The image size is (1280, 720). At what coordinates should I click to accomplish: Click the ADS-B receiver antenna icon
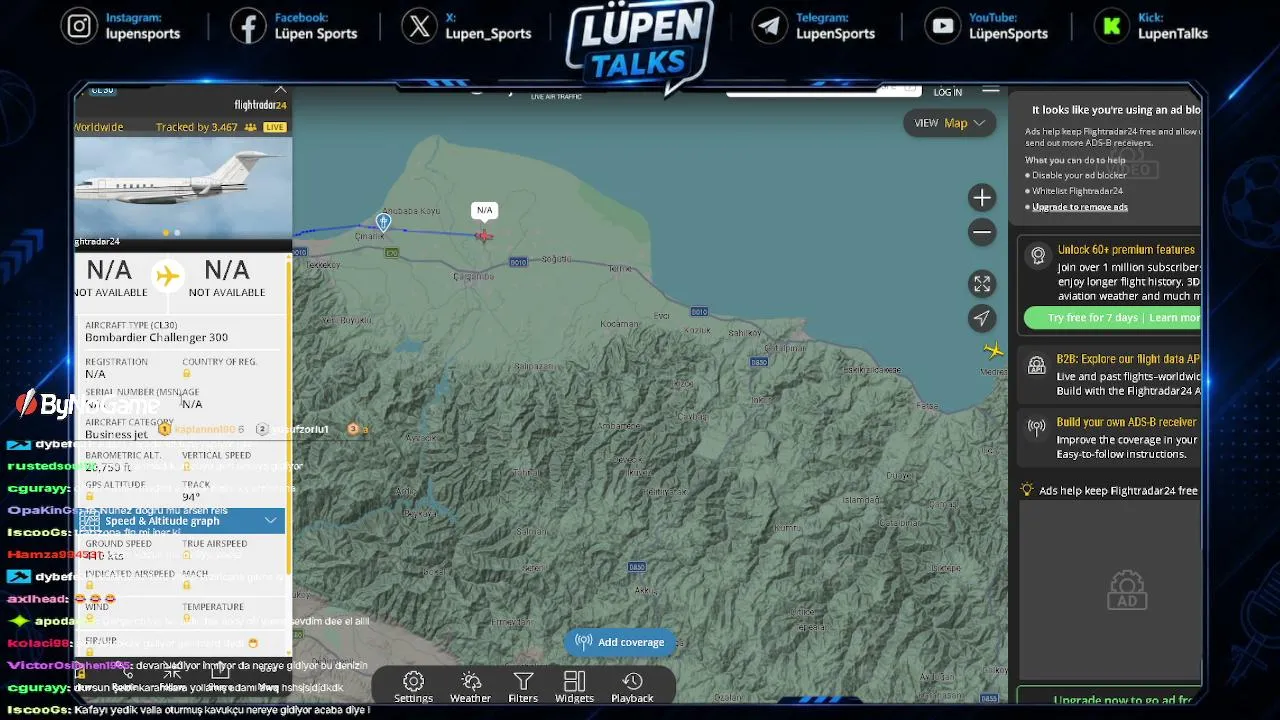click(1037, 428)
